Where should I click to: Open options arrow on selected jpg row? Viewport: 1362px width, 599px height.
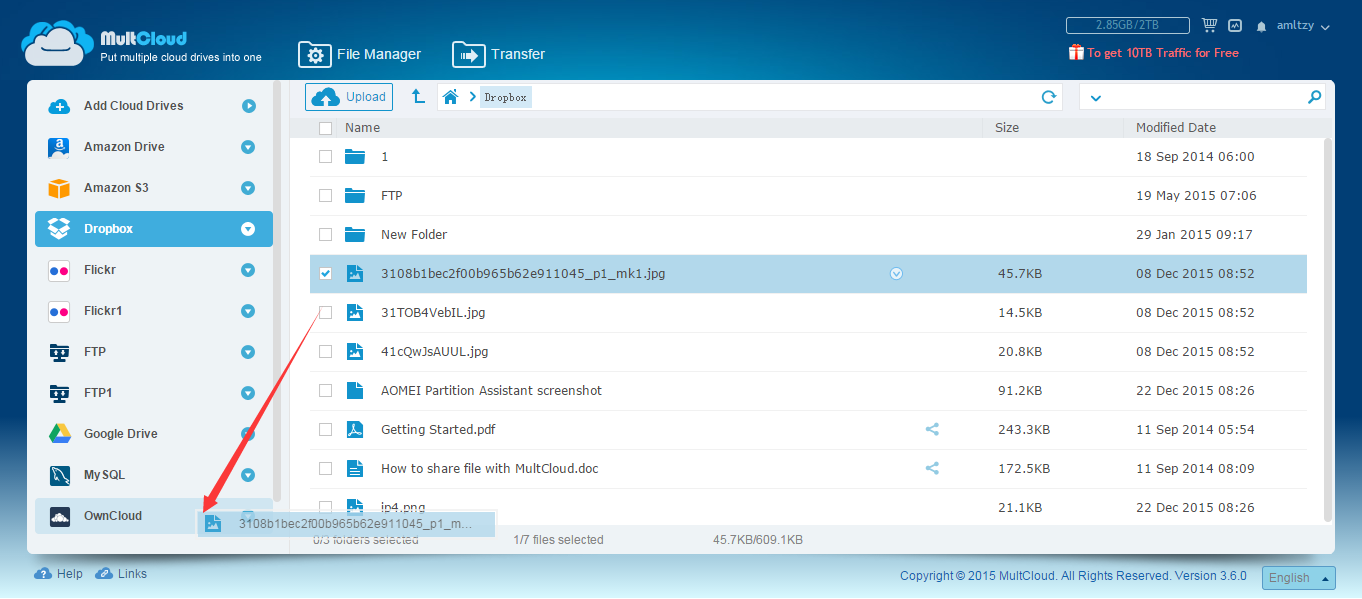[896, 273]
